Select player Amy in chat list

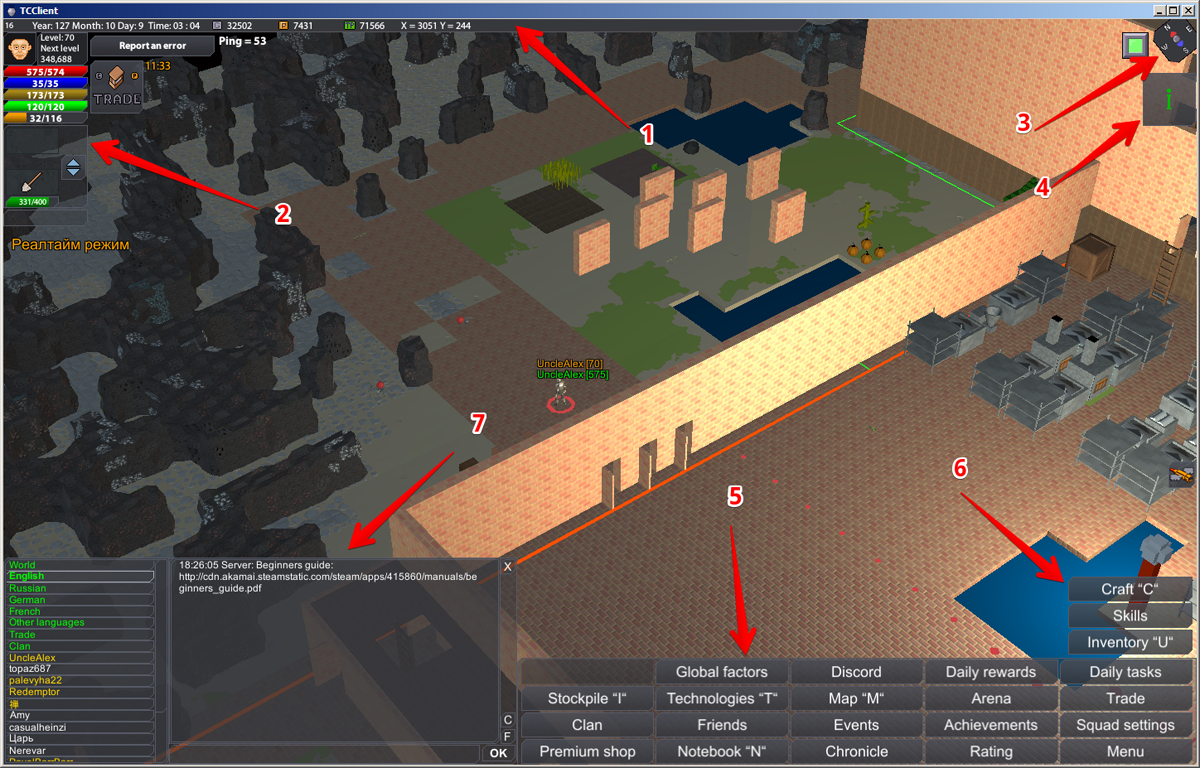click(x=80, y=716)
